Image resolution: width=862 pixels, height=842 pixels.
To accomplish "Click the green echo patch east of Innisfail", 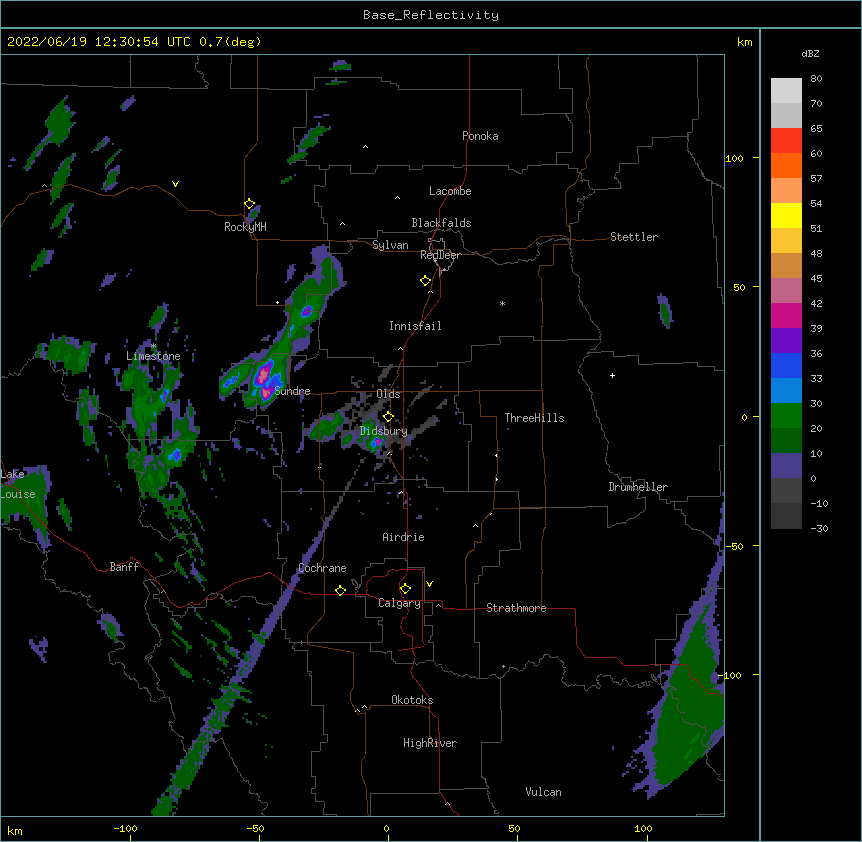I will (665, 312).
